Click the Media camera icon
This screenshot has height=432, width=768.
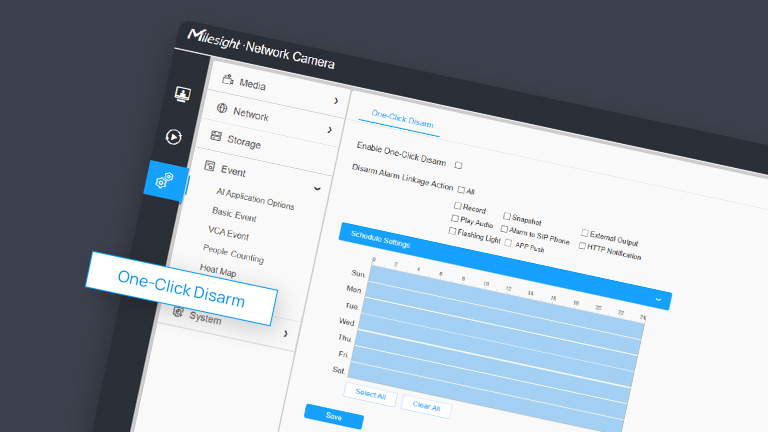[228, 80]
